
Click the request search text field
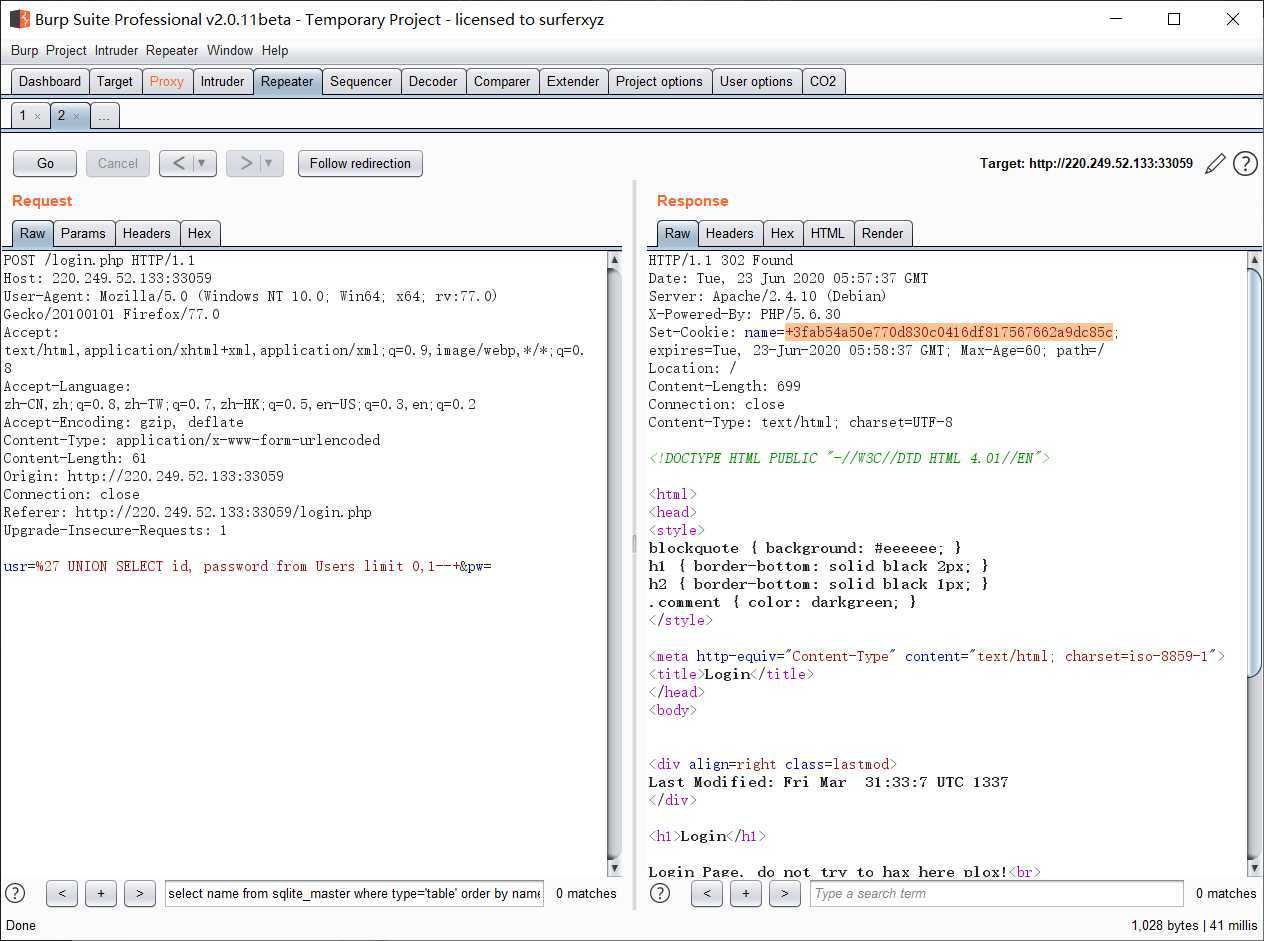pyautogui.click(x=354, y=893)
